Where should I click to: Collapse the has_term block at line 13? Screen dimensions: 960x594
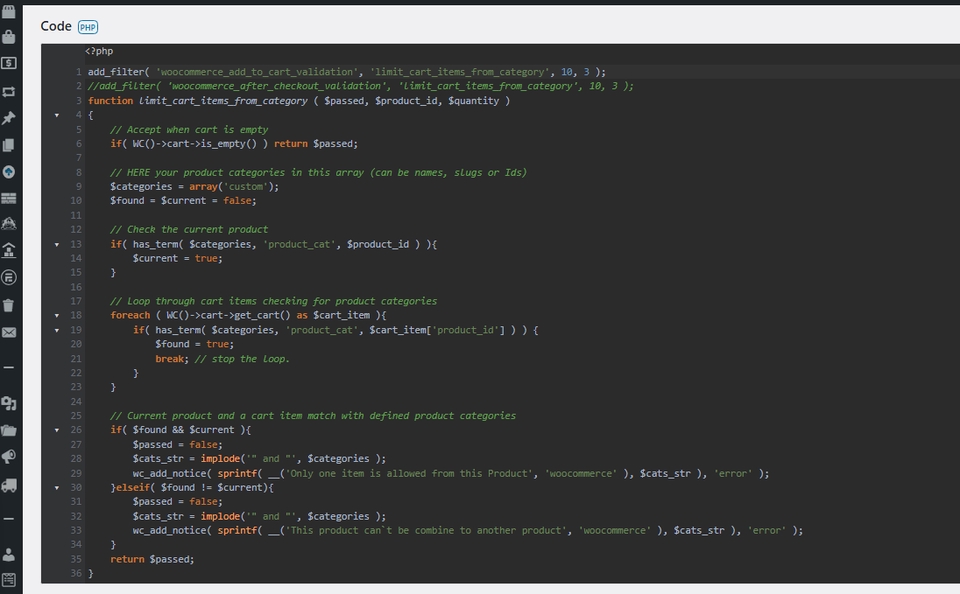pos(57,244)
